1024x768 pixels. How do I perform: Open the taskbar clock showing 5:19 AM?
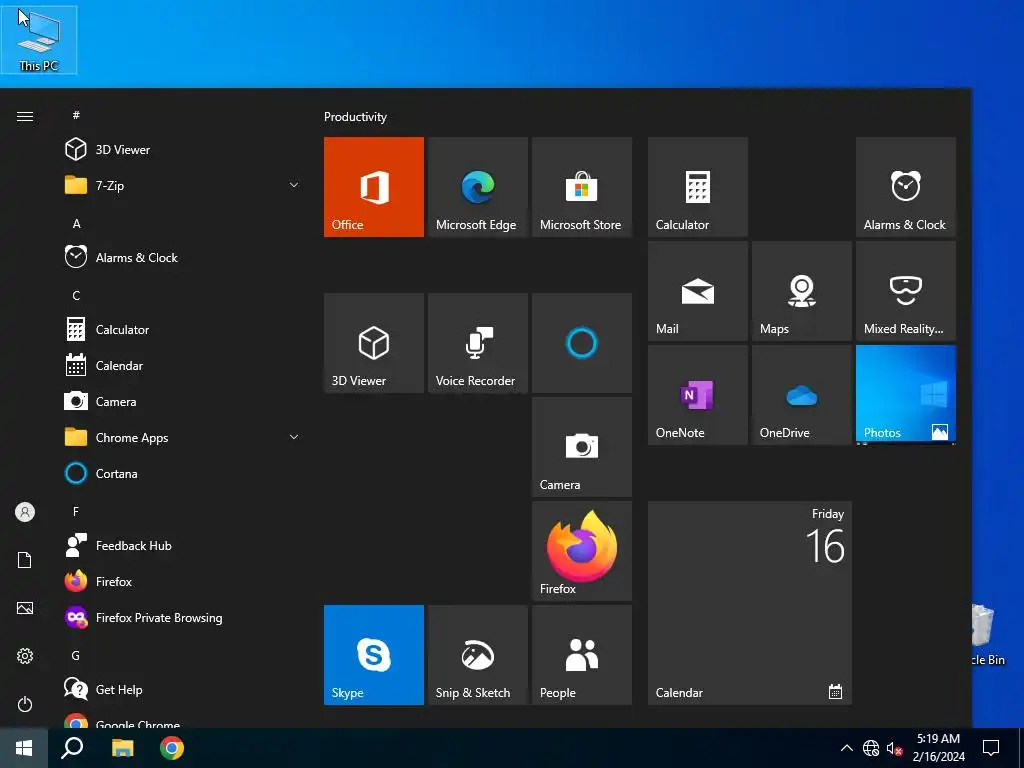(938, 748)
